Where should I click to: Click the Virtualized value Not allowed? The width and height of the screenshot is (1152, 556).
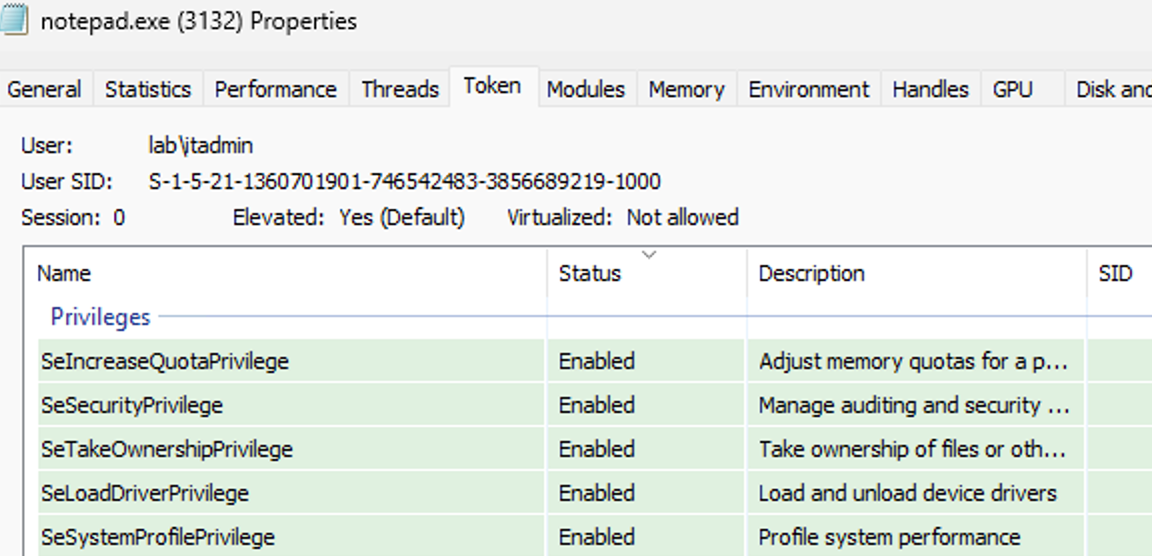[683, 217]
